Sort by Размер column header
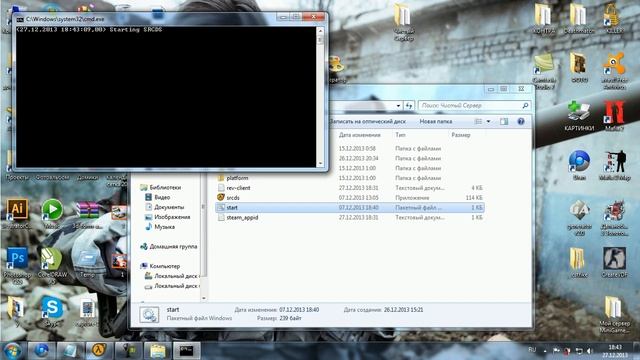640x360 pixels. 461,135
